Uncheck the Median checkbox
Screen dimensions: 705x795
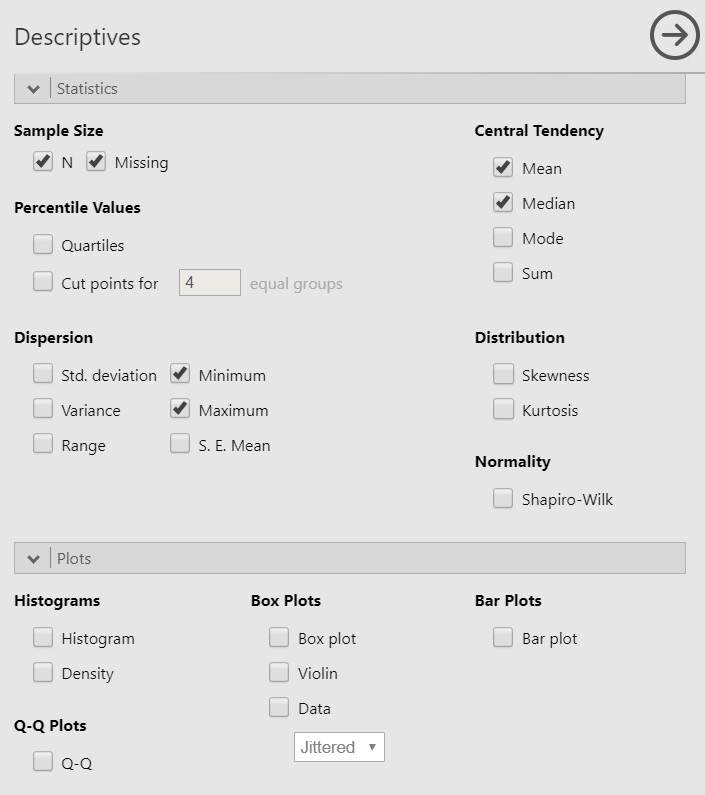point(503,202)
